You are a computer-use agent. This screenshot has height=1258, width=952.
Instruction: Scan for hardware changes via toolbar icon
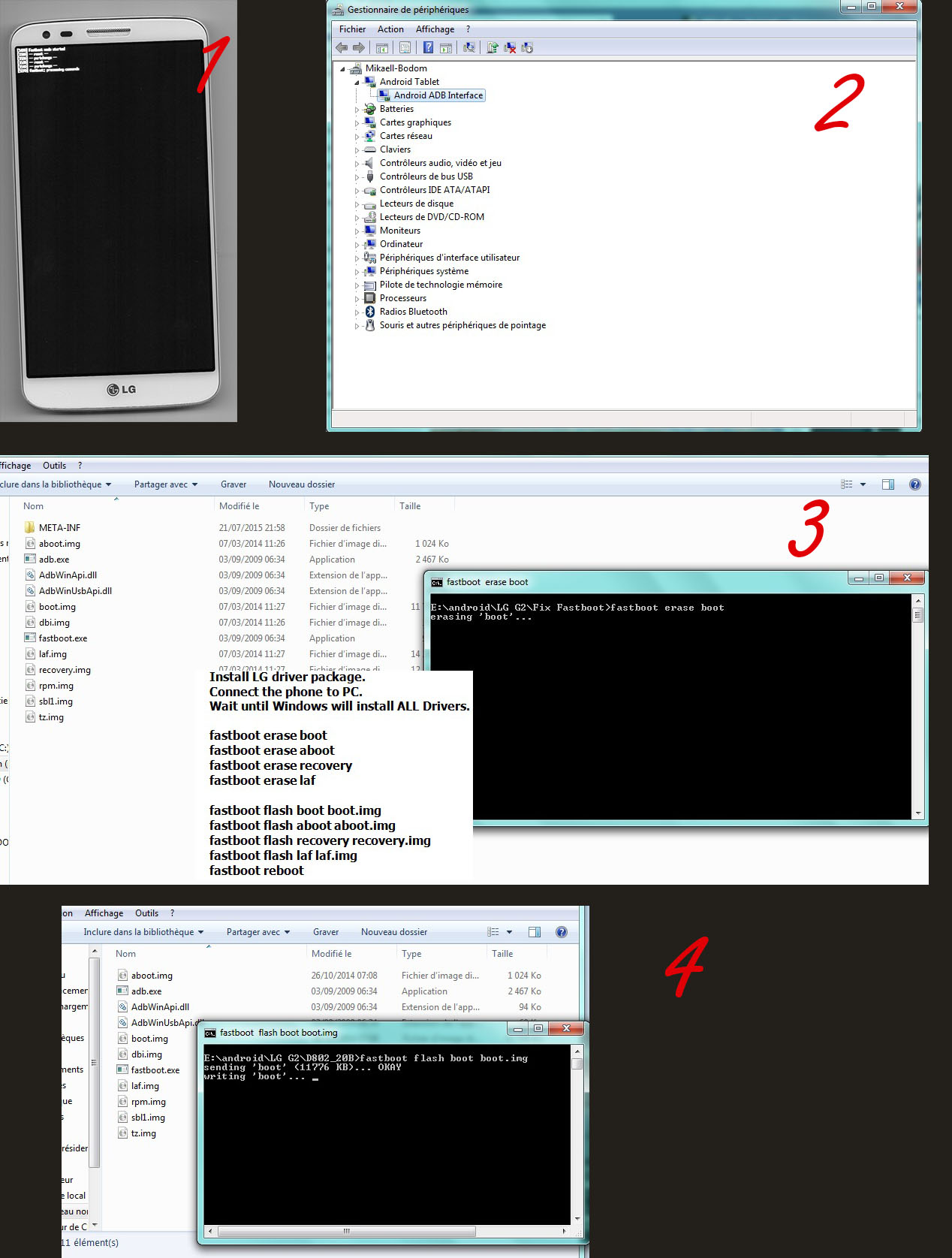[469, 48]
